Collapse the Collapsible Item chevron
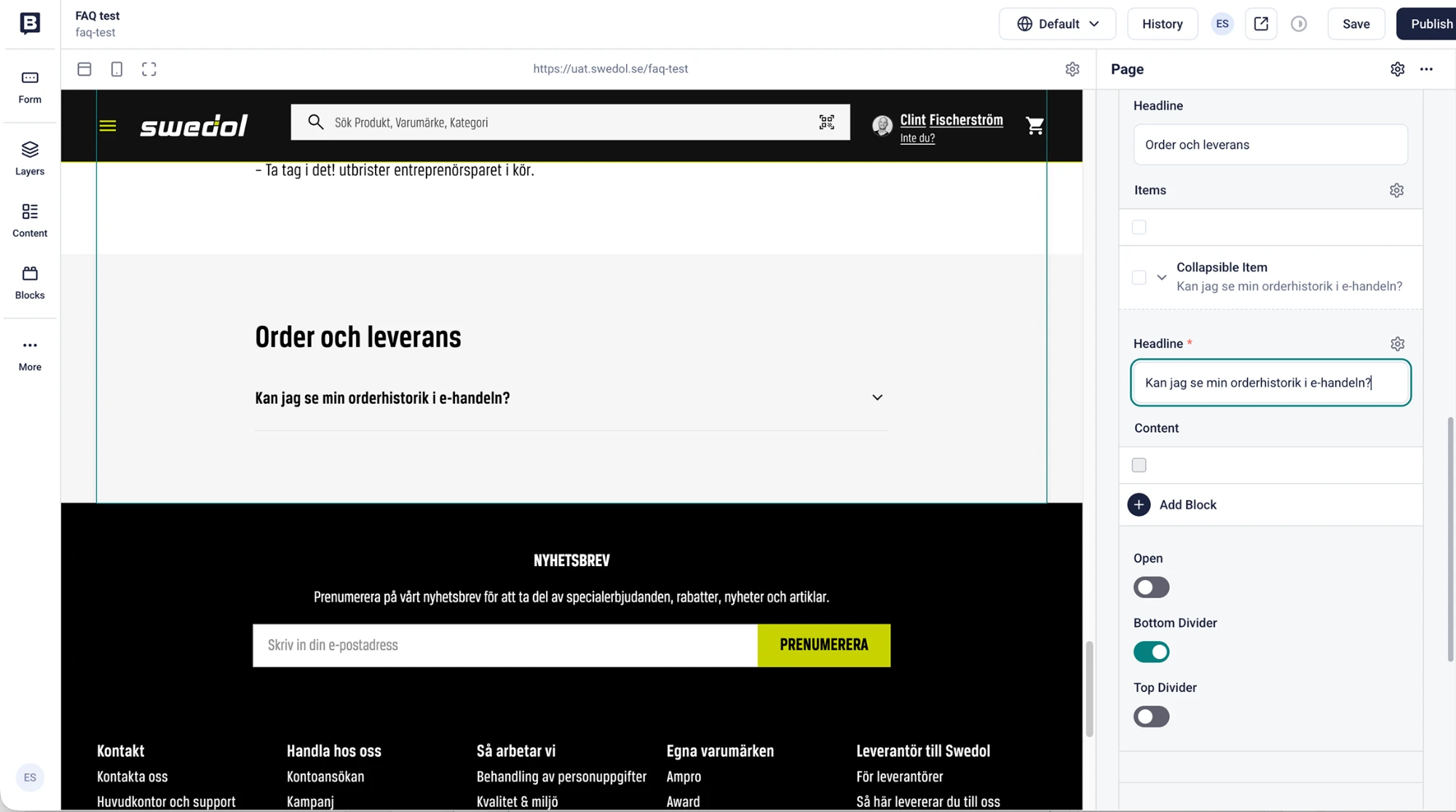Image resolution: width=1456 pixels, height=812 pixels. point(1162,277)
